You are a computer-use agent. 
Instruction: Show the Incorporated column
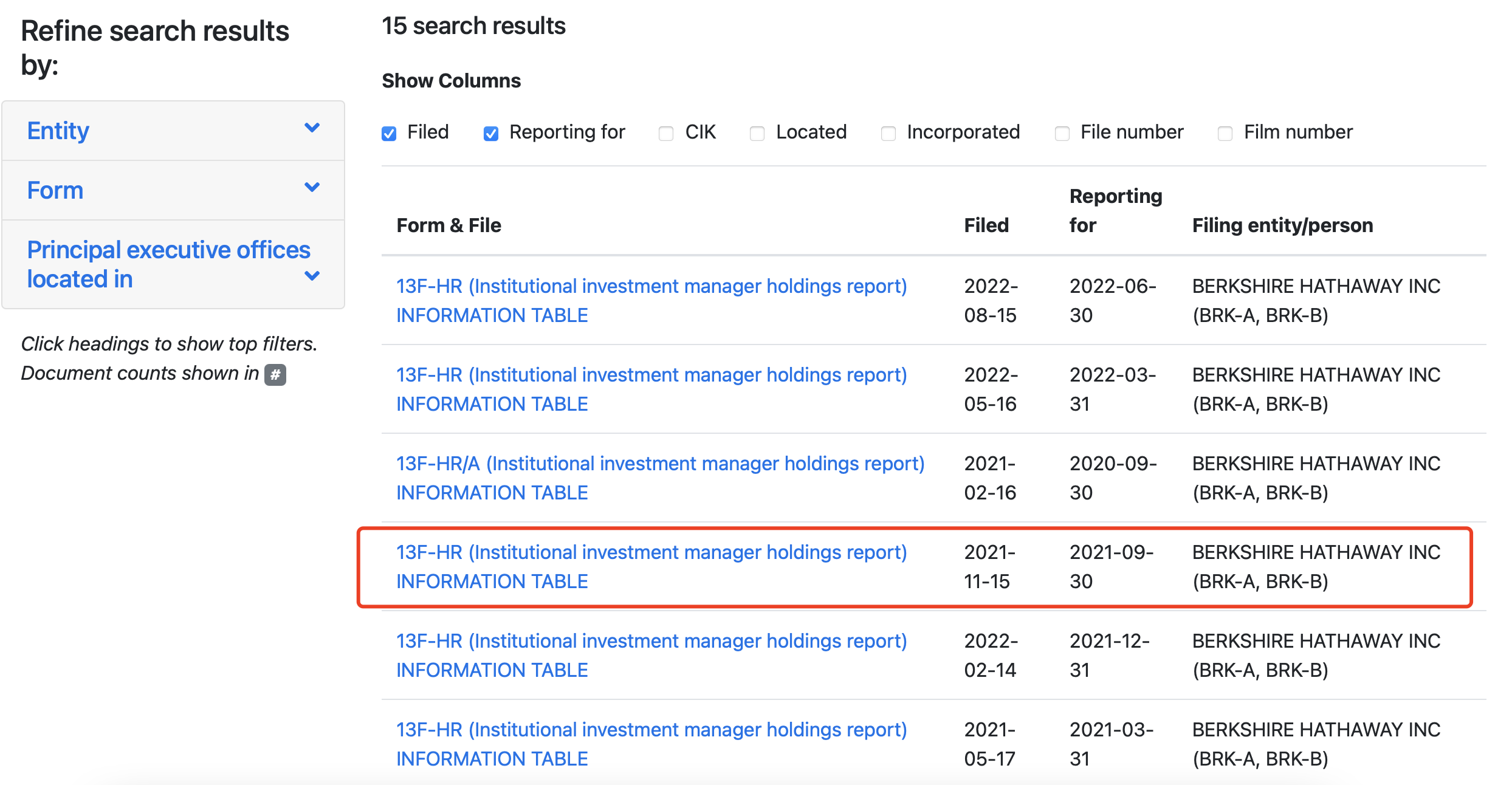coord(888,133)
